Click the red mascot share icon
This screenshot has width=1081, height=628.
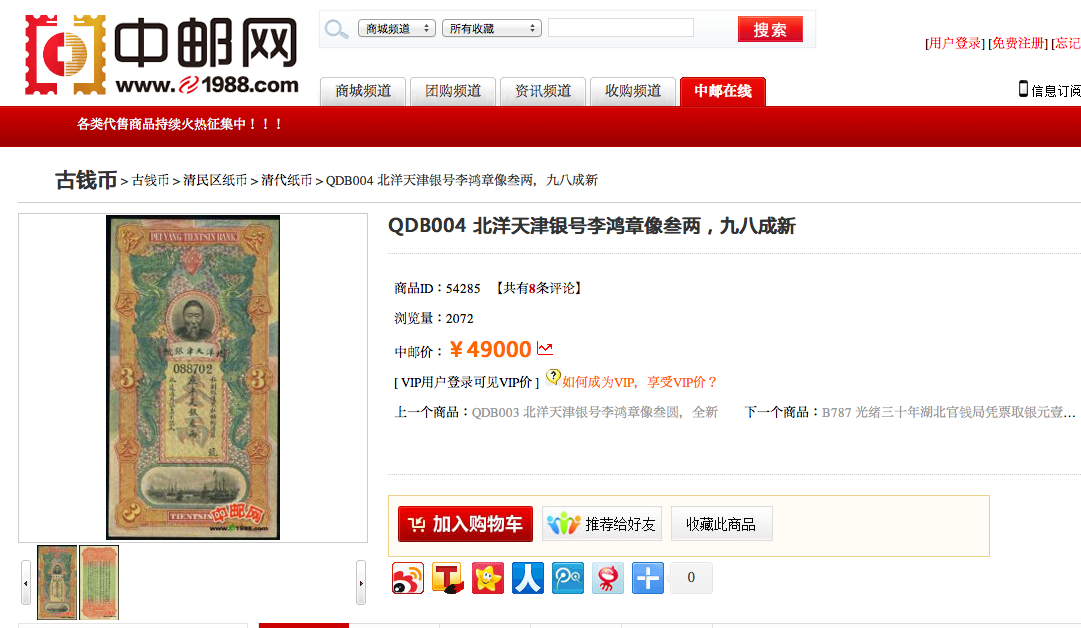tap(608, 578)
